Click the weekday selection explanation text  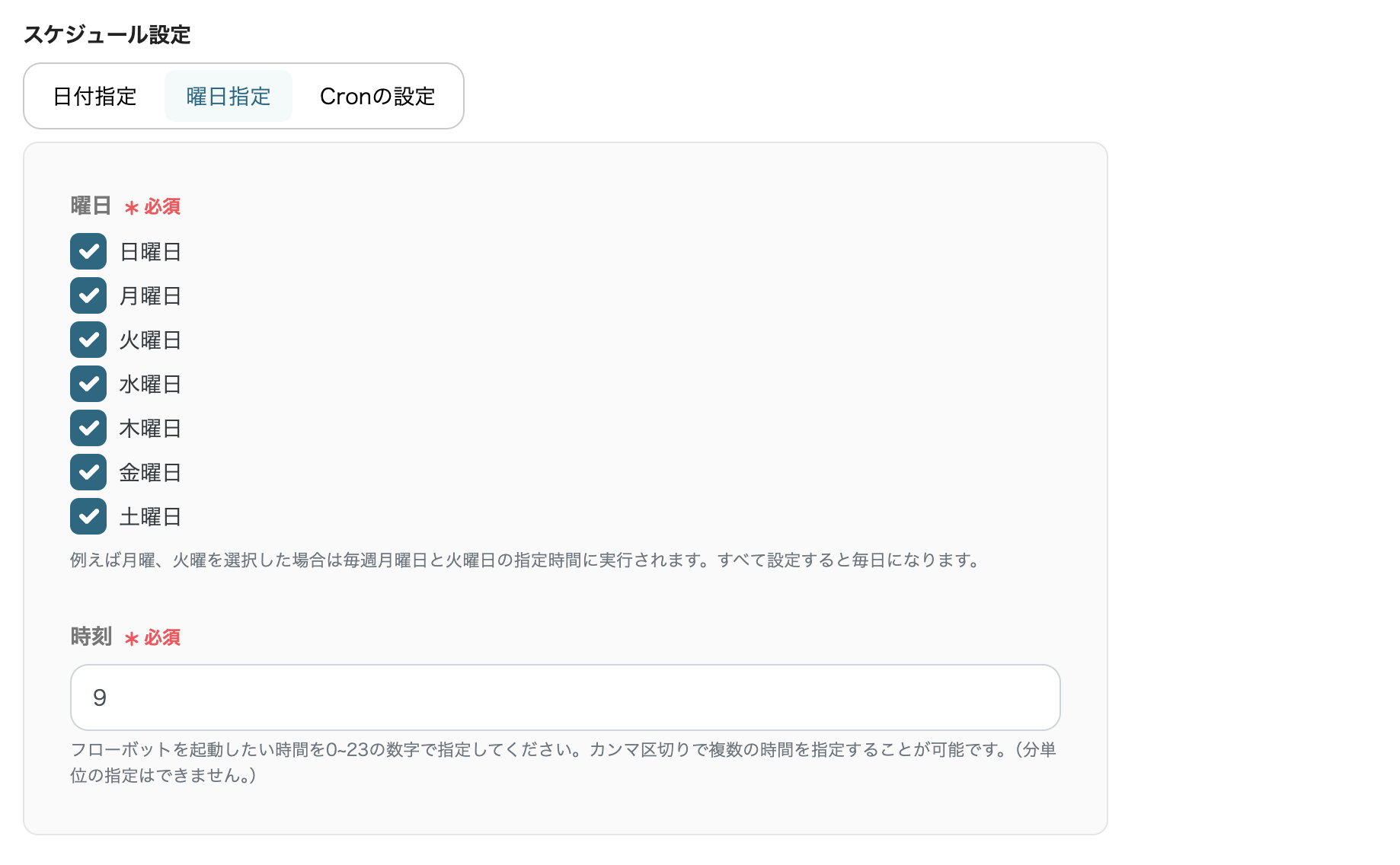[x=524, y=561]
